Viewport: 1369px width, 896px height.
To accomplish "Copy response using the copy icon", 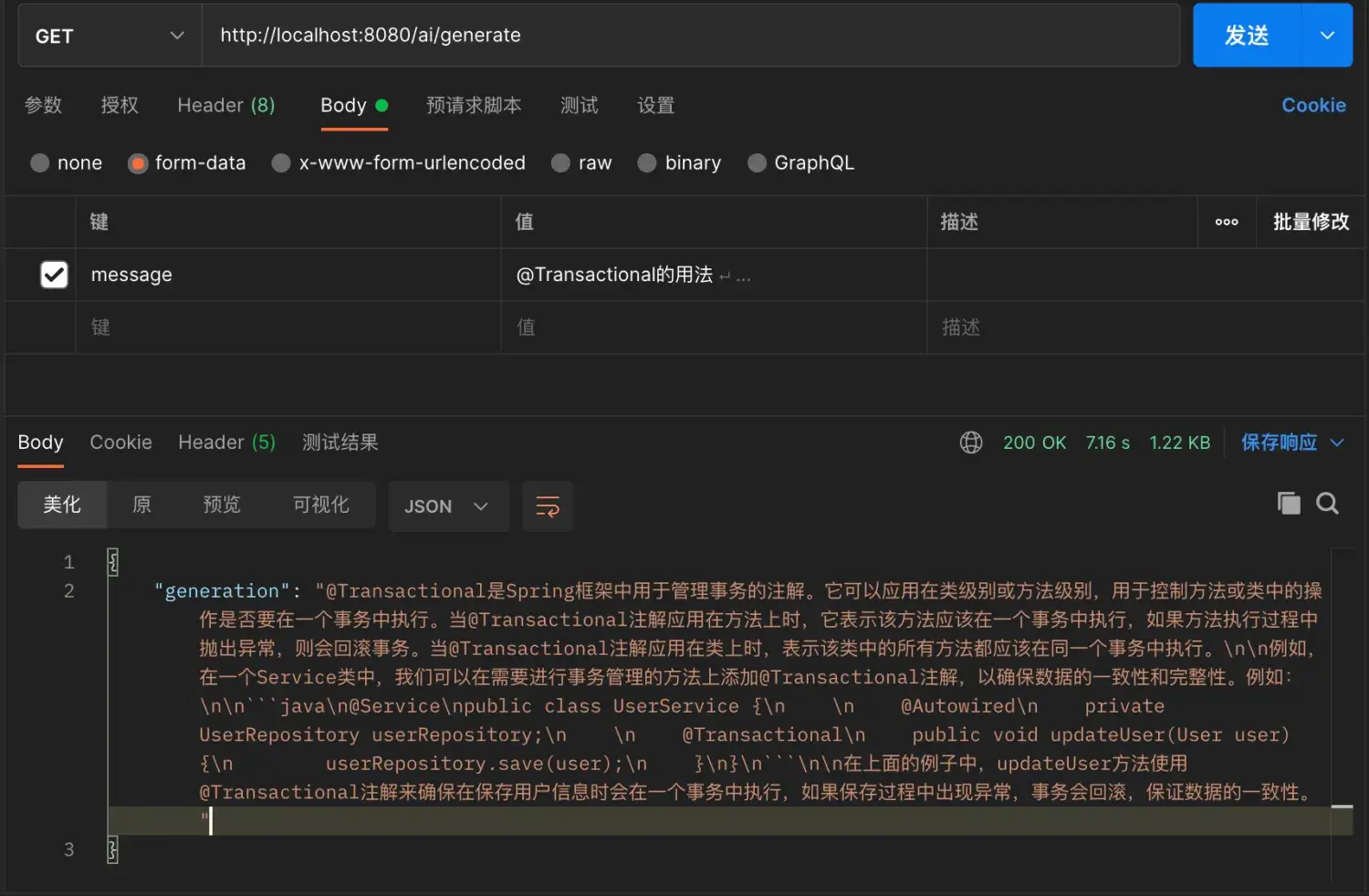I will [x=1289, y=503].
